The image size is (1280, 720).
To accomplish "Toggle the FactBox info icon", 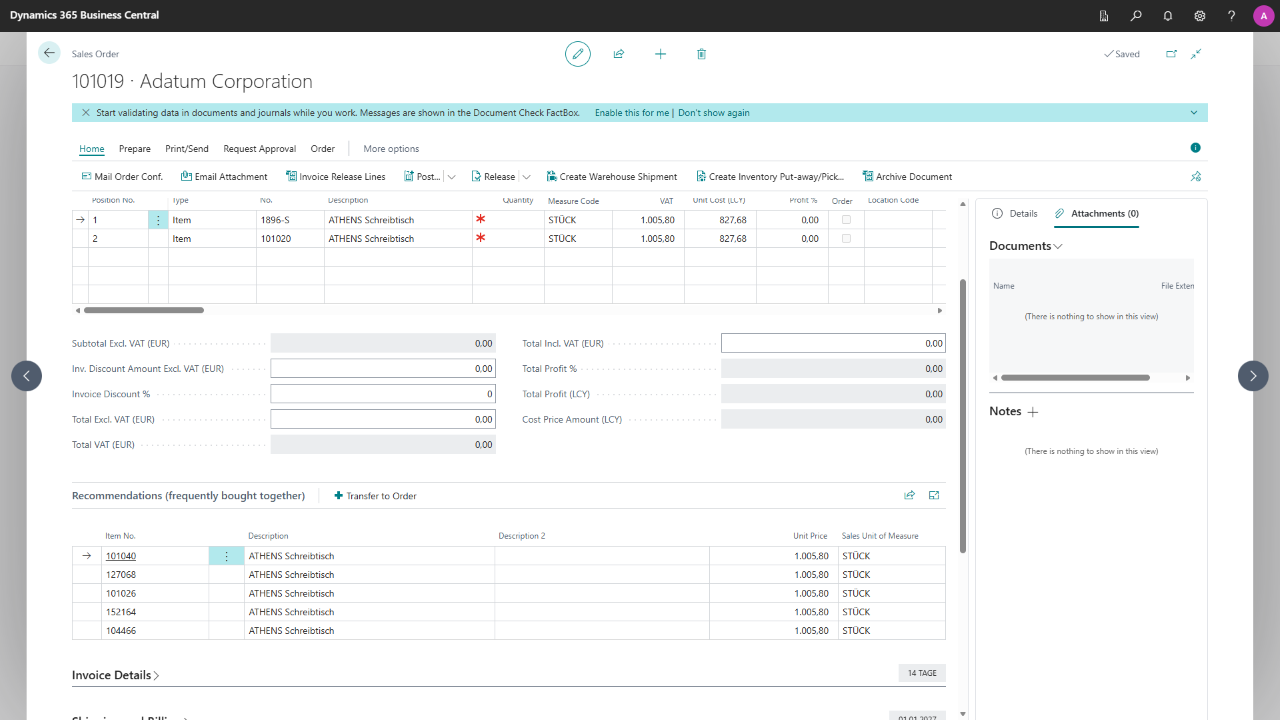I will [1195, 148].
